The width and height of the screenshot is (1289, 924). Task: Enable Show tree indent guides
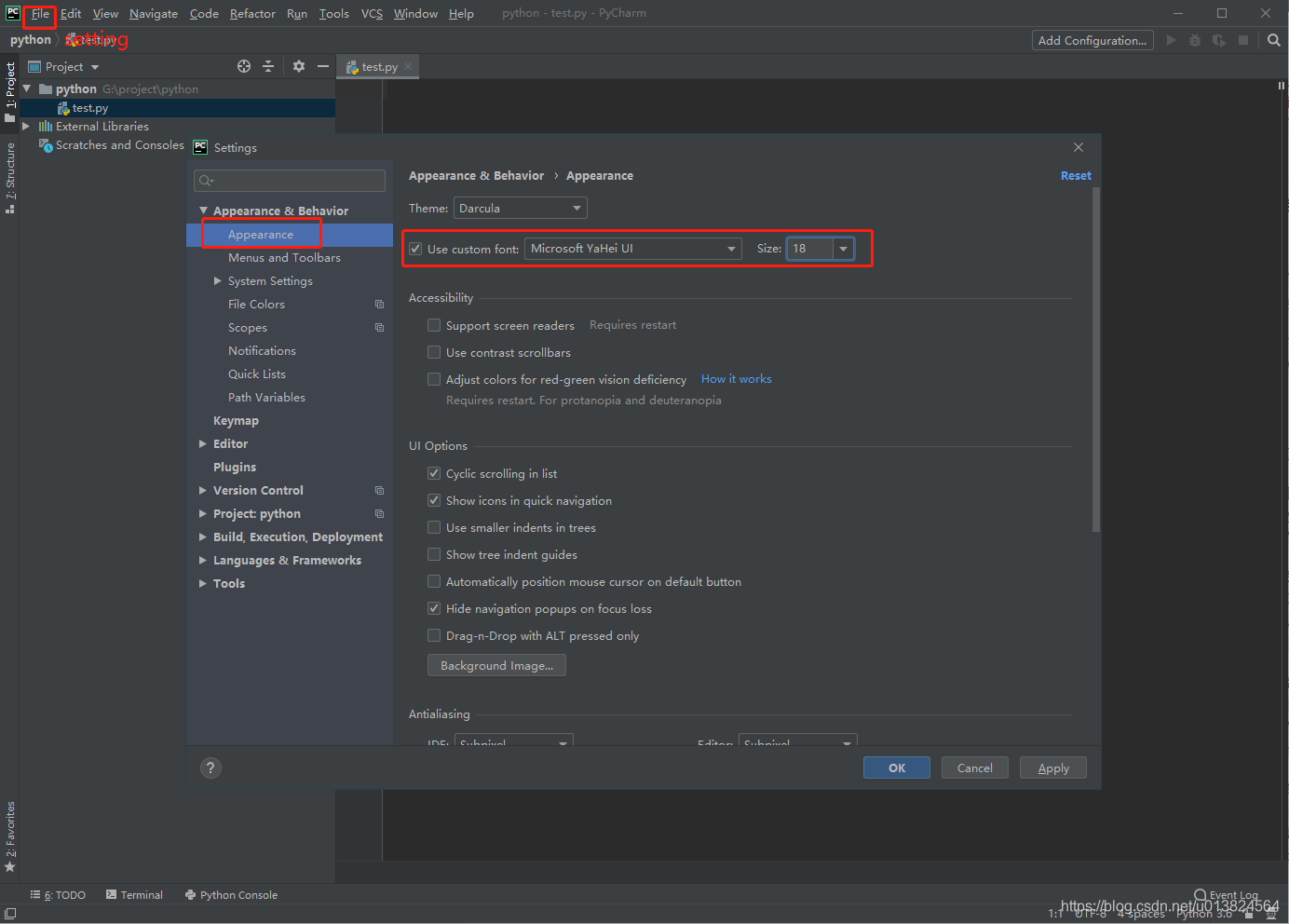(434, 554)
